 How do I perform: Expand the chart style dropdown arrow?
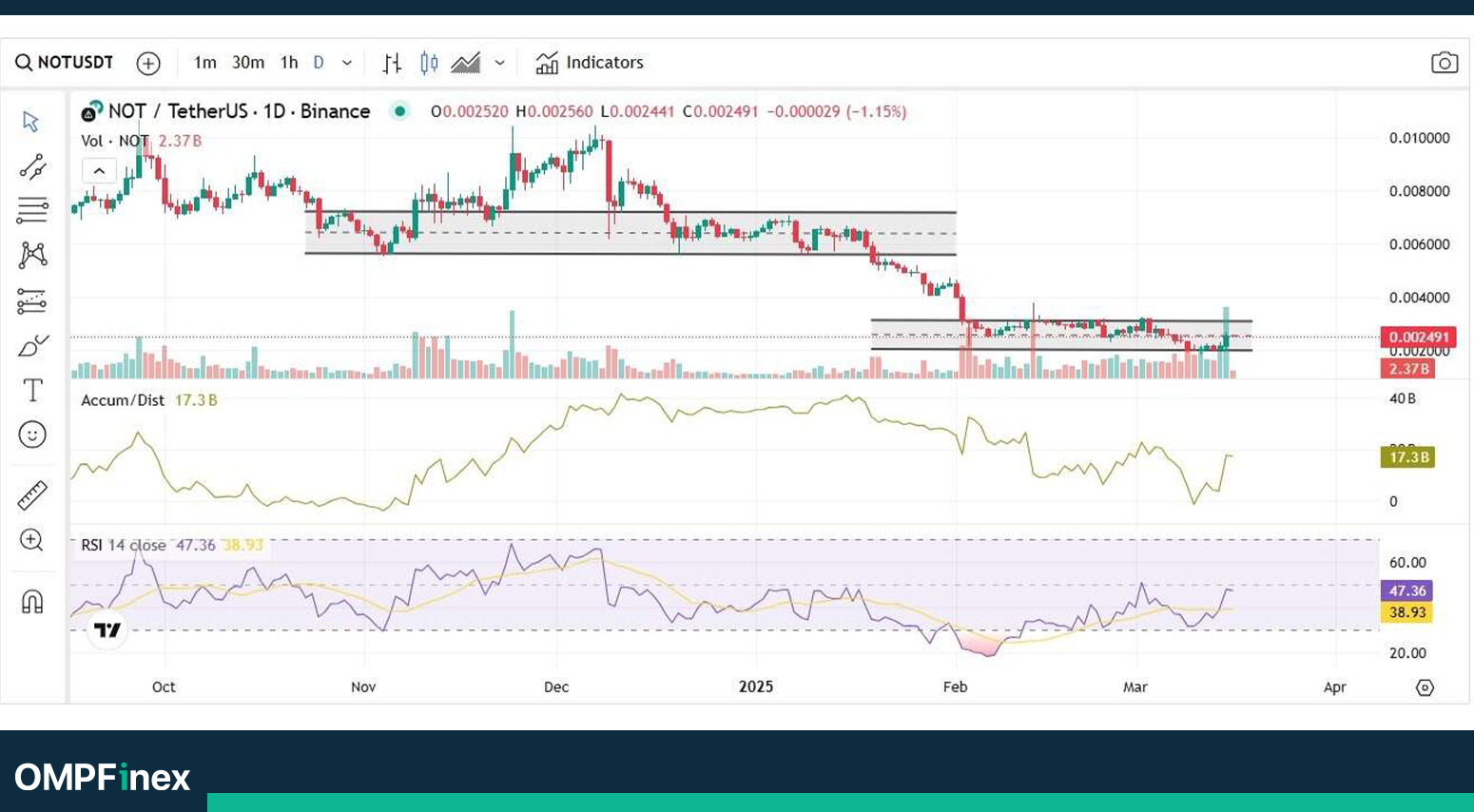point(499,64)
